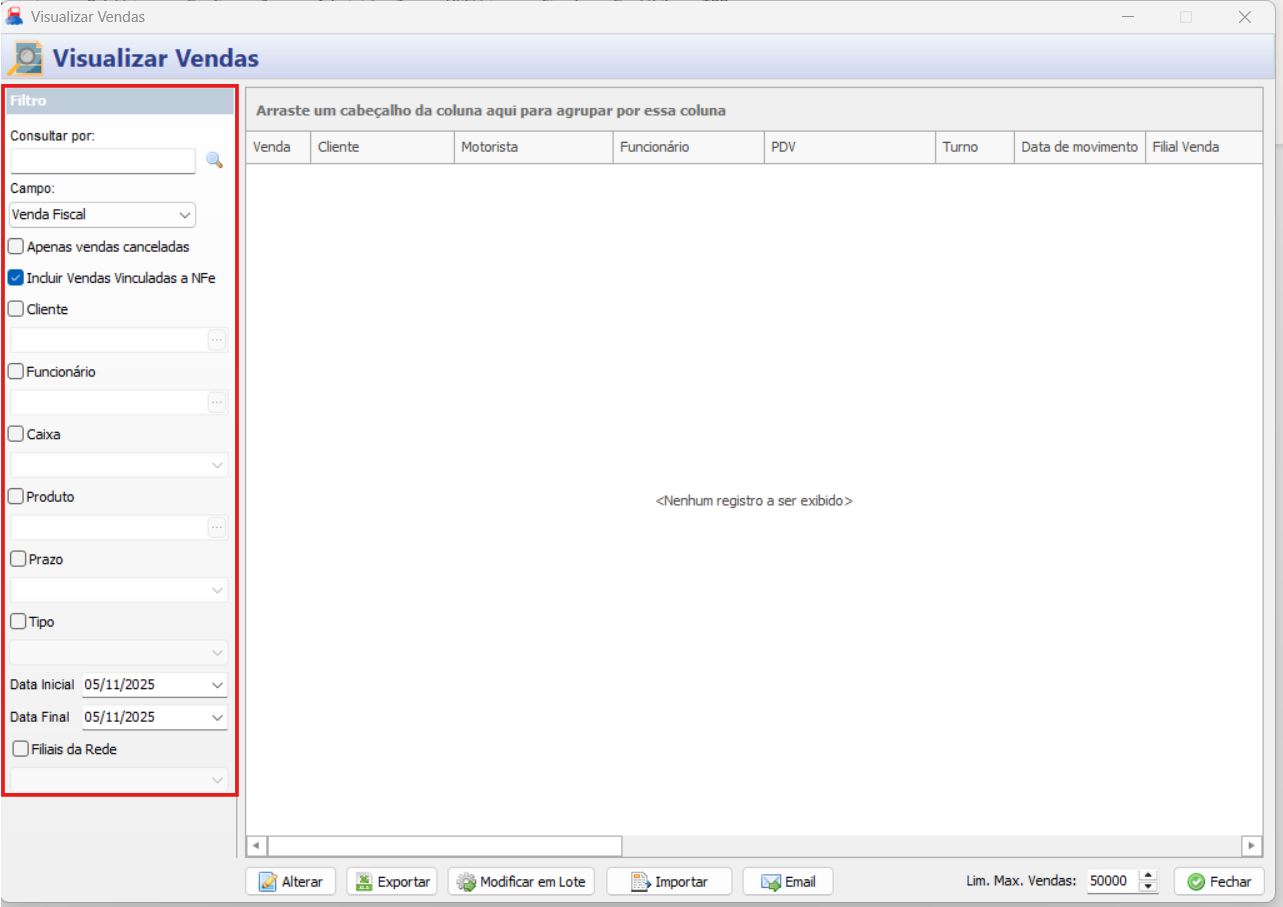
Task: Open the Produto lookup ellipsis button
Action: pos(217,528)
